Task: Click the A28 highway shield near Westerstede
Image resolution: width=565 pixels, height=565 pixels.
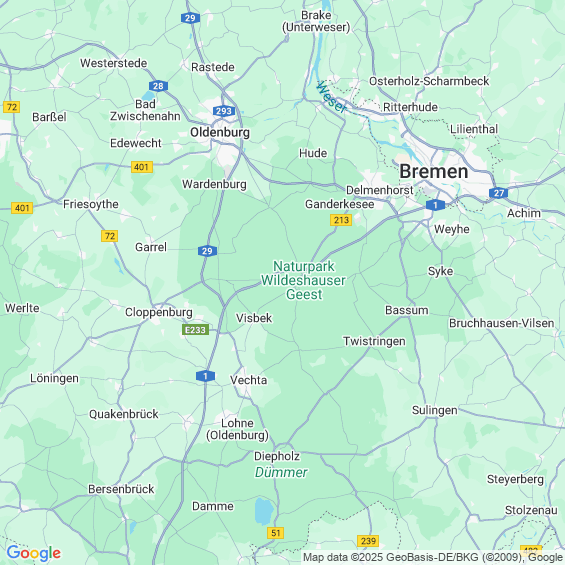Action: click(158, 86)
